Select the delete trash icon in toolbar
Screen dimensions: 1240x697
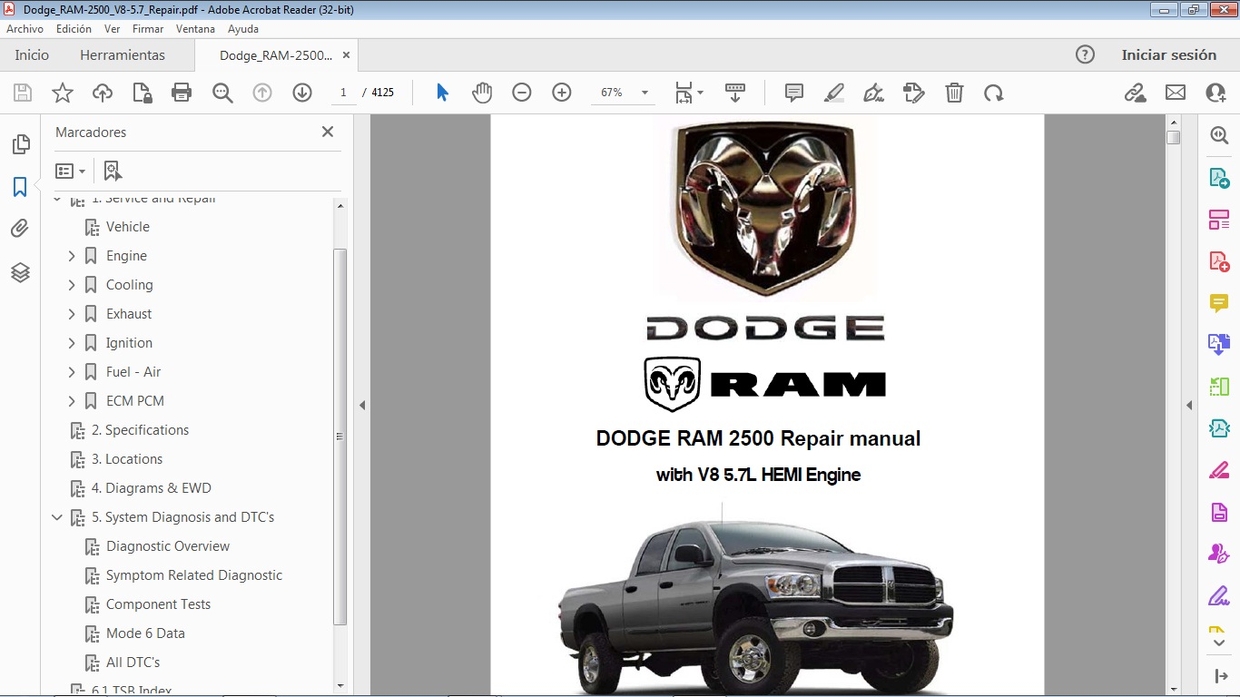coord(954,92)
